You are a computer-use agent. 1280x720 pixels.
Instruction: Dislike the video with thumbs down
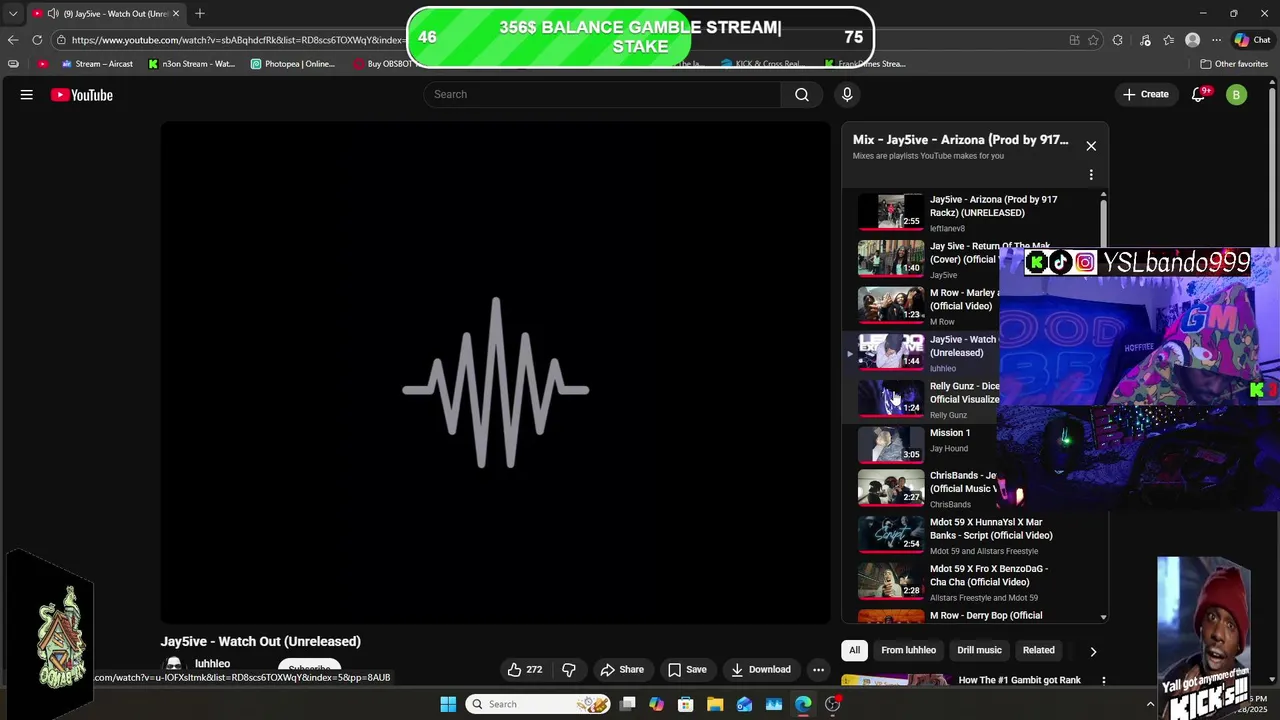tap(569, 669)
